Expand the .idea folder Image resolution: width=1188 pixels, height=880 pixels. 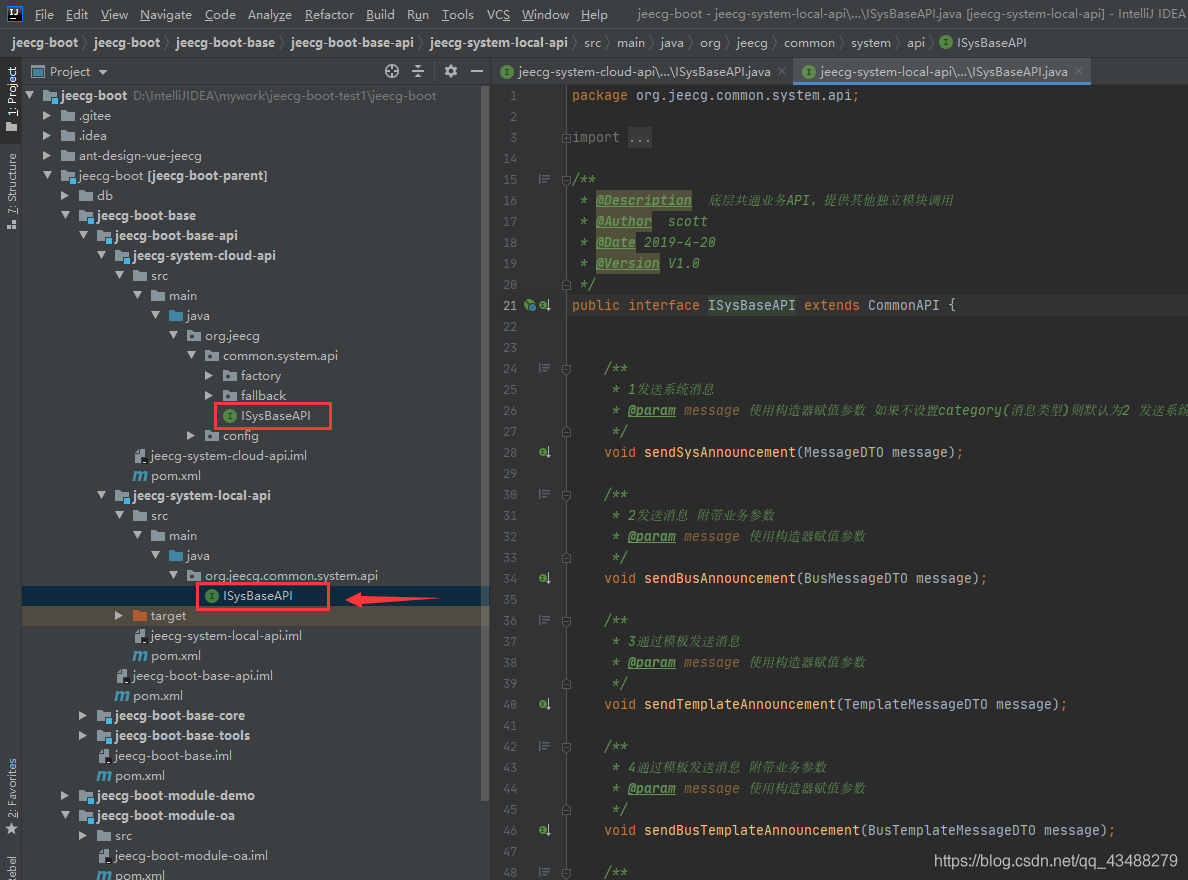(x=47, y=136)
